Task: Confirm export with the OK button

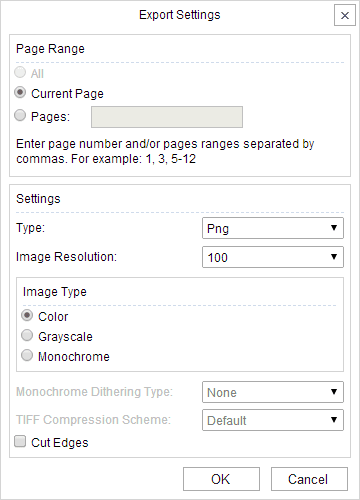Action: pos(221,479)
